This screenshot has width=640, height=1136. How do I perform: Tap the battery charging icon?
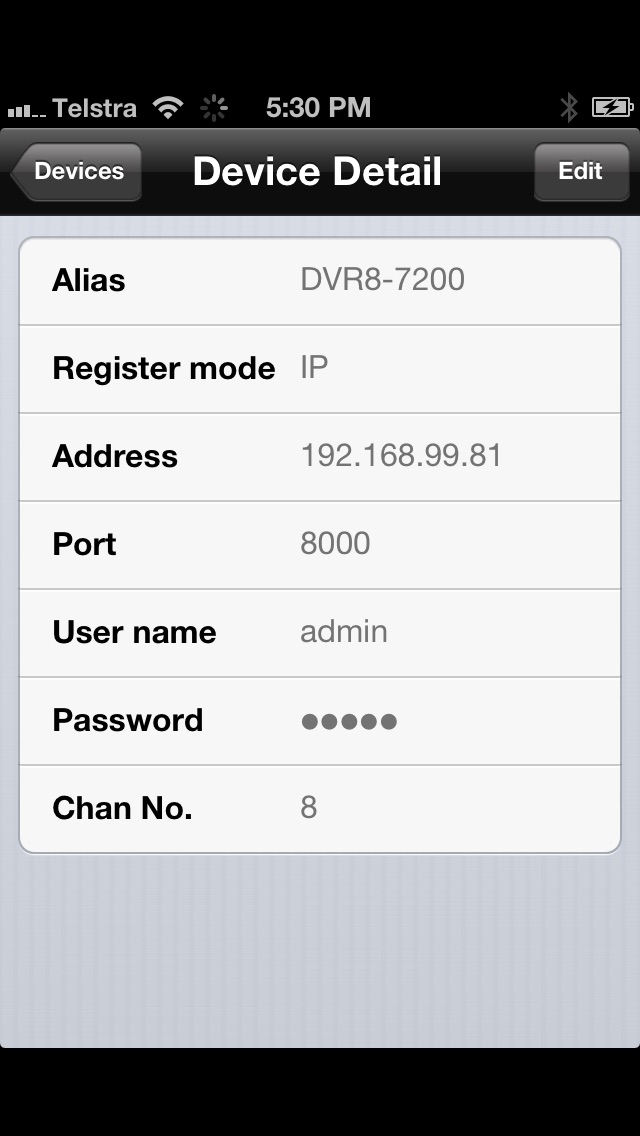[613, 108]
